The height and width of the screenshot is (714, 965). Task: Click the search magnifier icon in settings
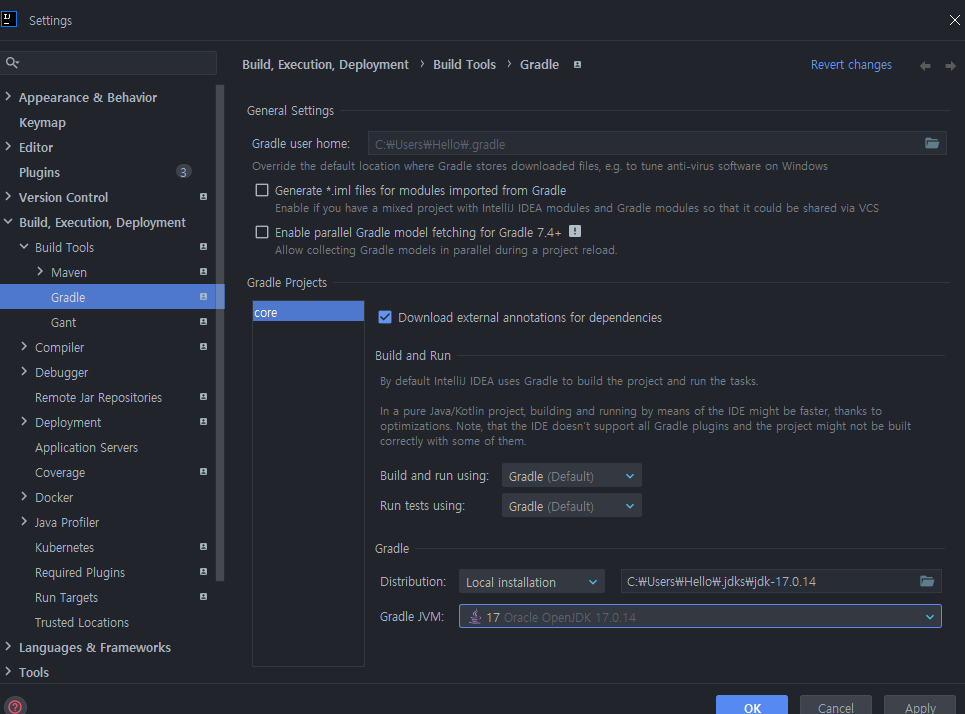click(x=12, y=62)
